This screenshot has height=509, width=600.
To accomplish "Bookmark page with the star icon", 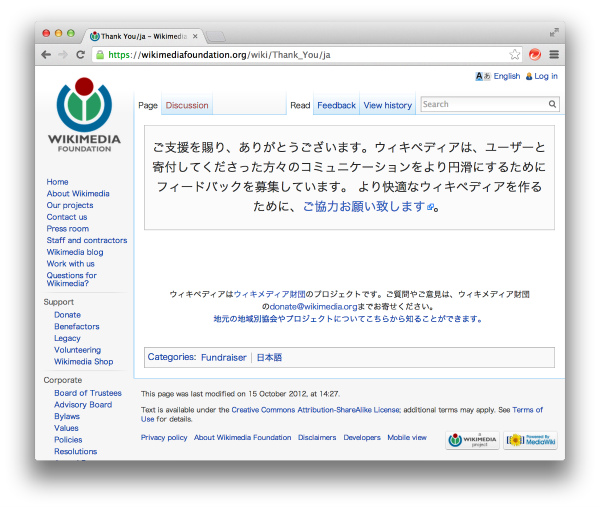I will 515,55.
